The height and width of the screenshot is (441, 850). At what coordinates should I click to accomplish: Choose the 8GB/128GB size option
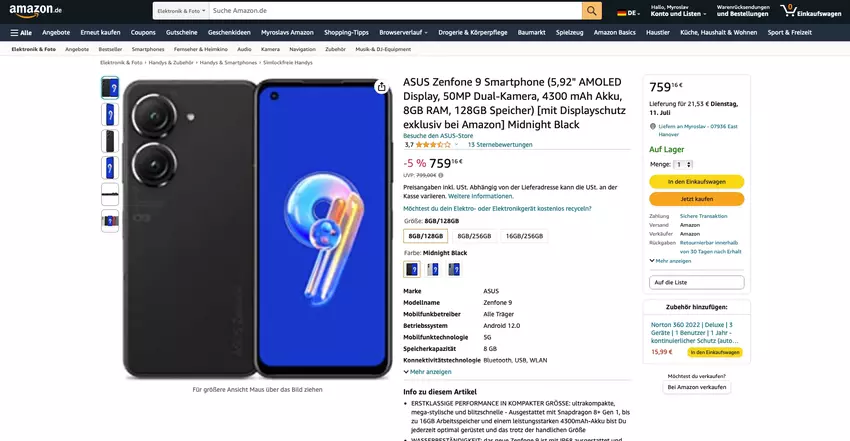[426, 236]
